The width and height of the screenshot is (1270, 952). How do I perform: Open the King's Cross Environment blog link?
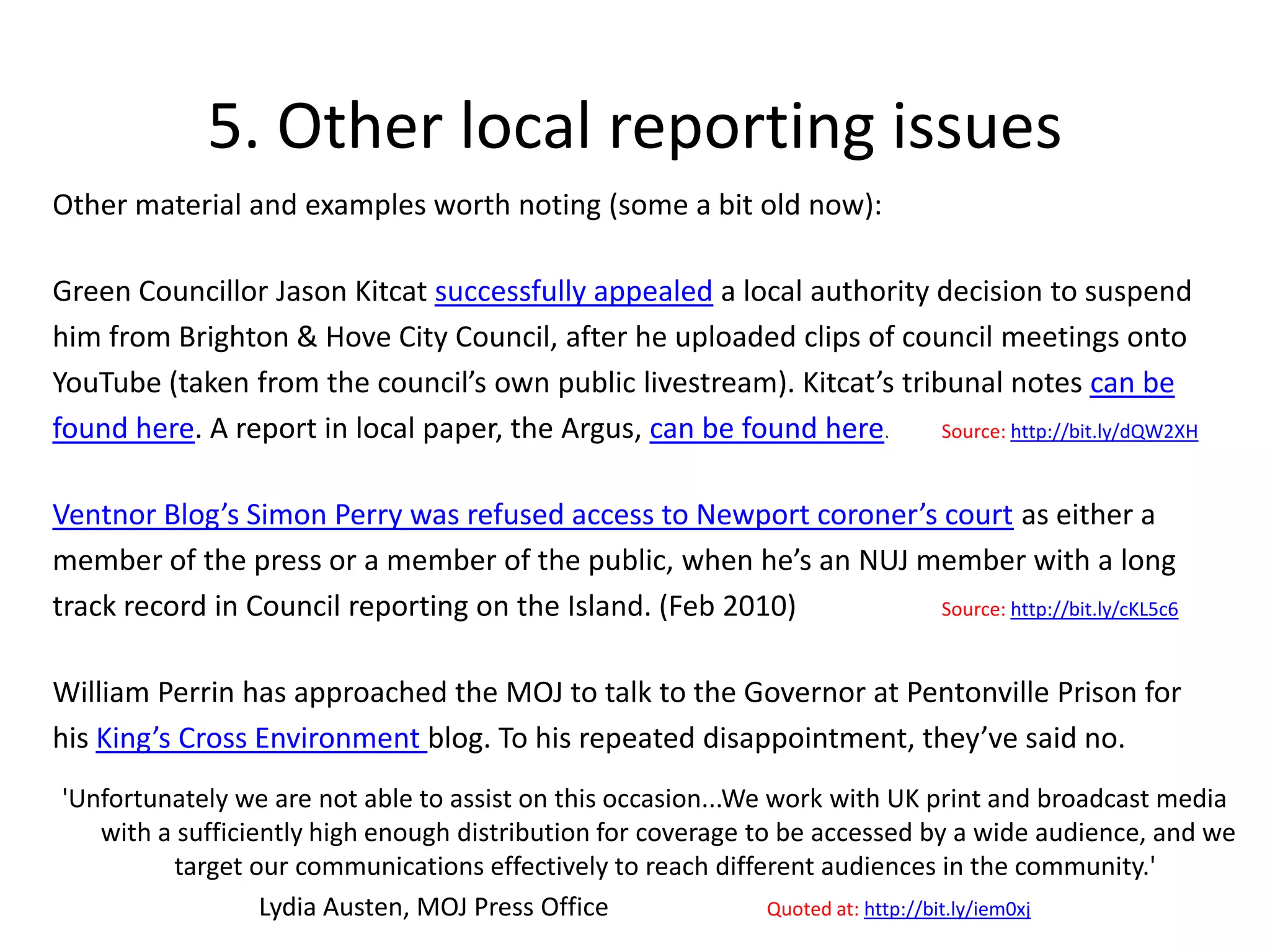[x=260, y=739]
